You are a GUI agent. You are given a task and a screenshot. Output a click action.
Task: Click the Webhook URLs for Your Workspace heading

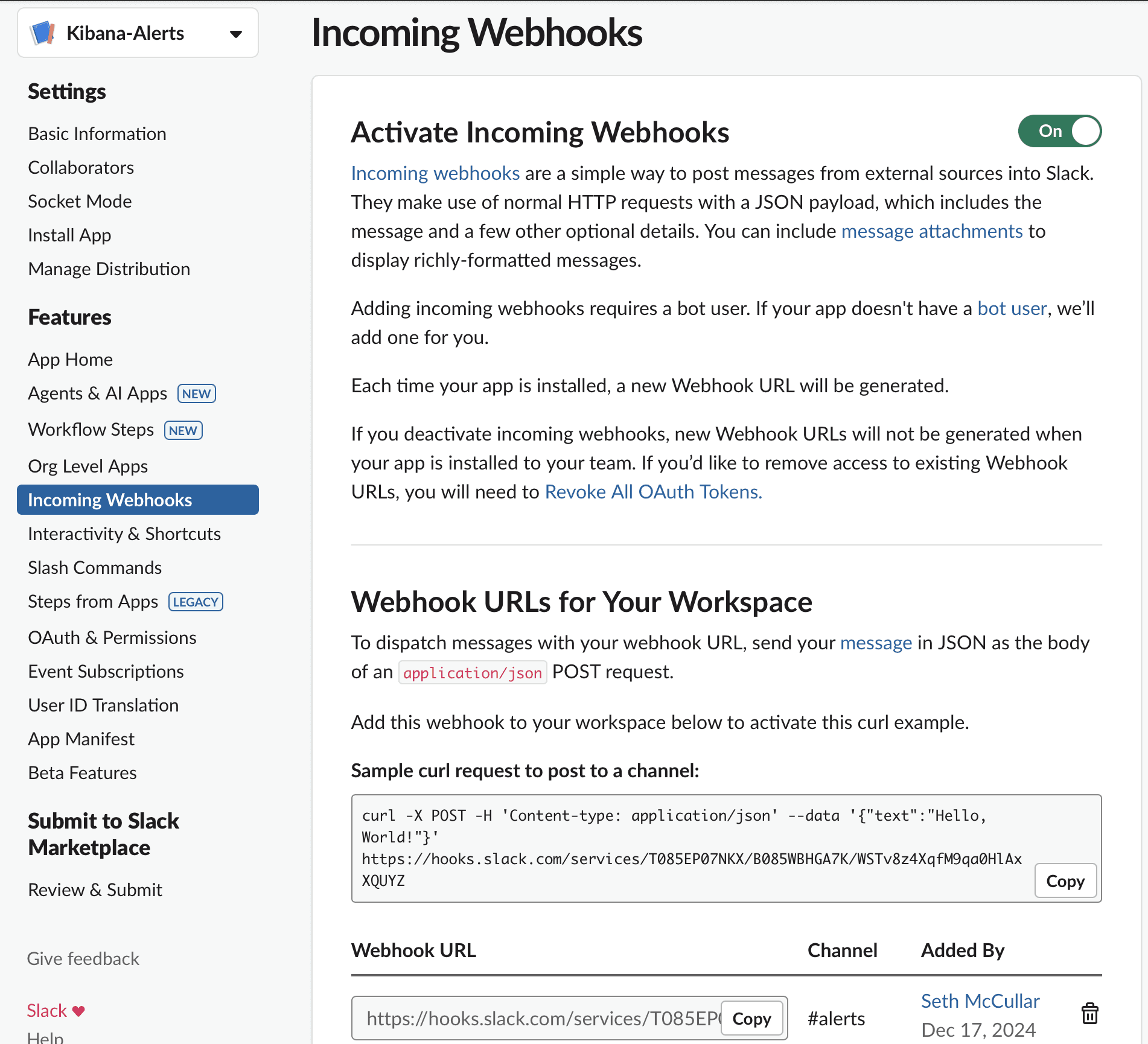tap(582, 602)
